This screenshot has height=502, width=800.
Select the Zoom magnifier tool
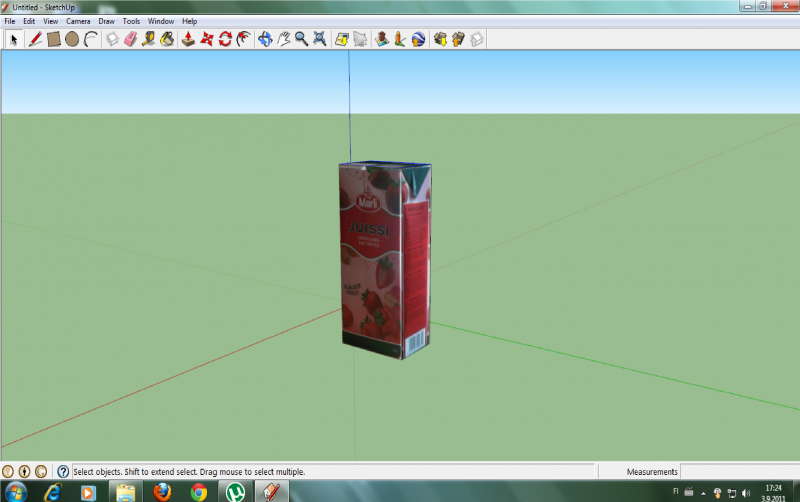[x=302, y=39]
